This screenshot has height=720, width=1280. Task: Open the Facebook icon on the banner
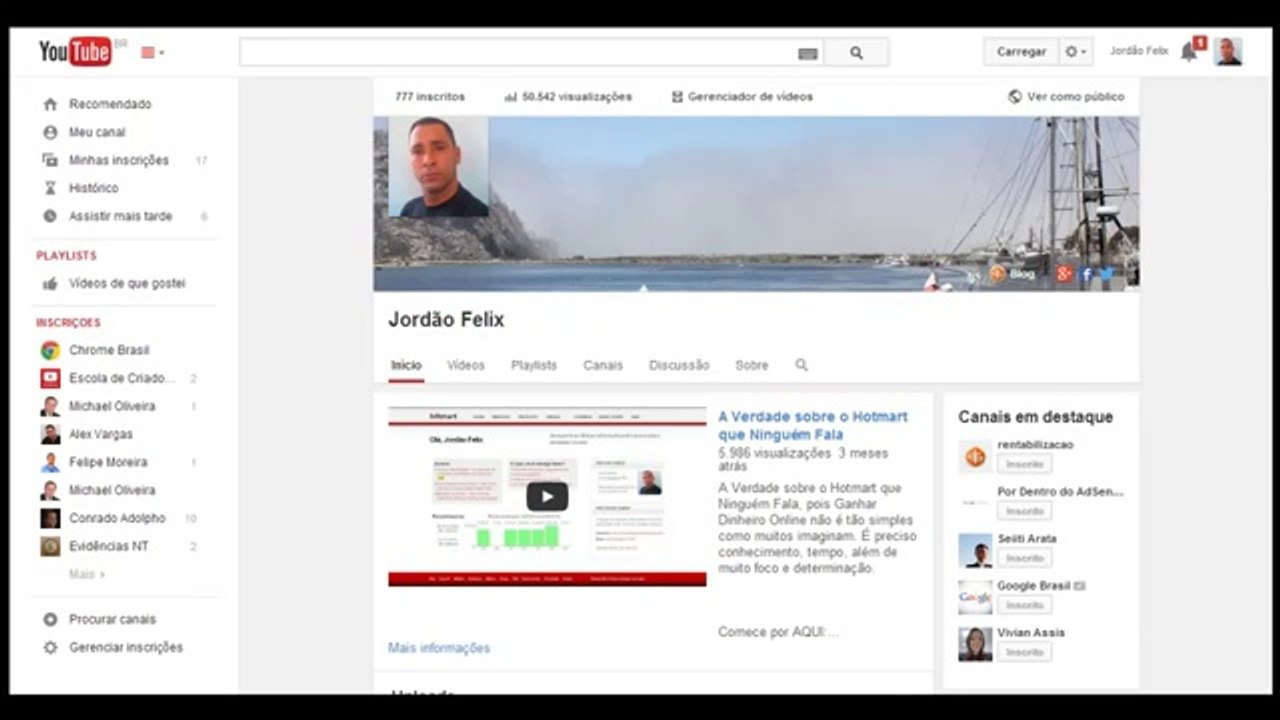pyautogui.click(x=1086, y=274)
